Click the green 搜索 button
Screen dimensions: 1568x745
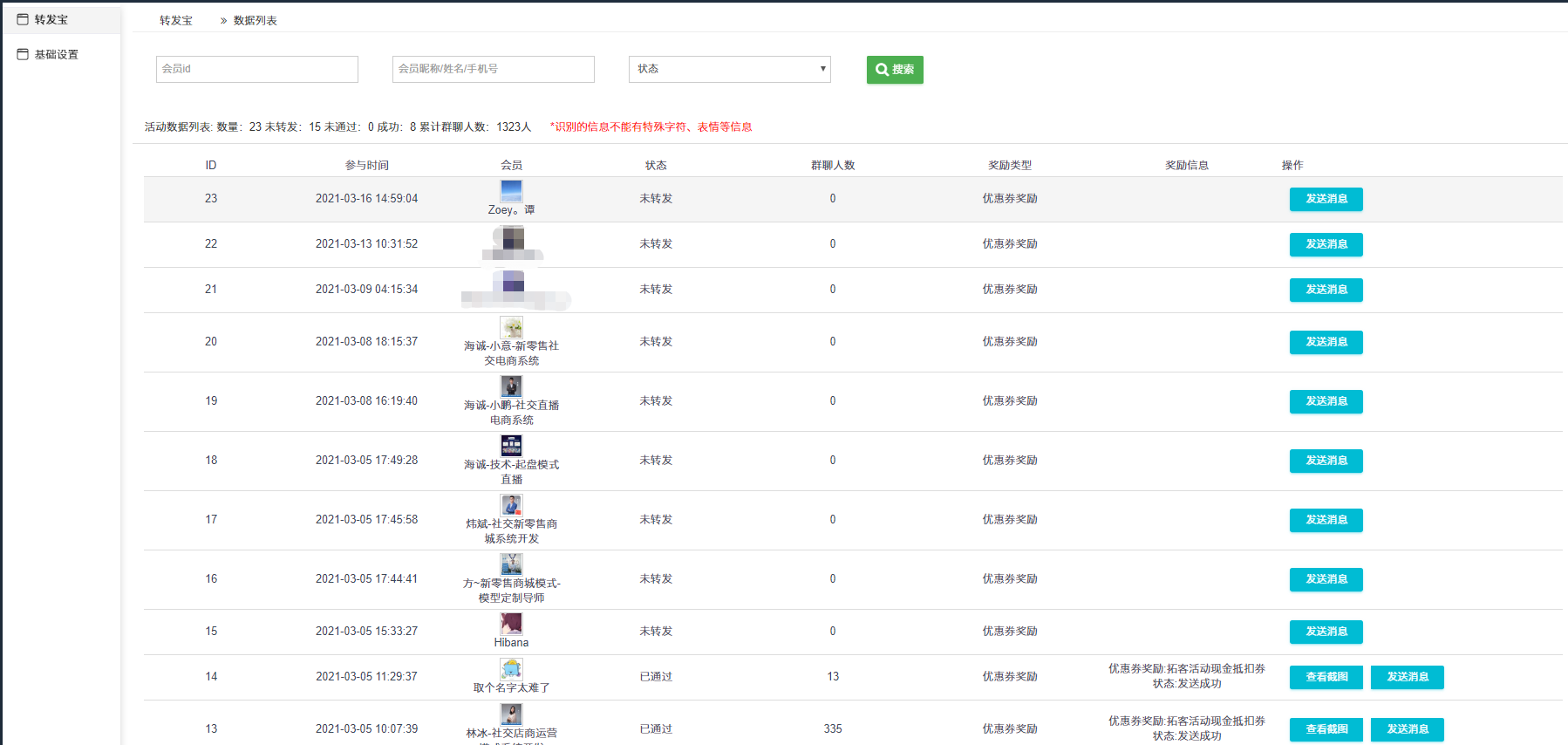tap(895, 70)
